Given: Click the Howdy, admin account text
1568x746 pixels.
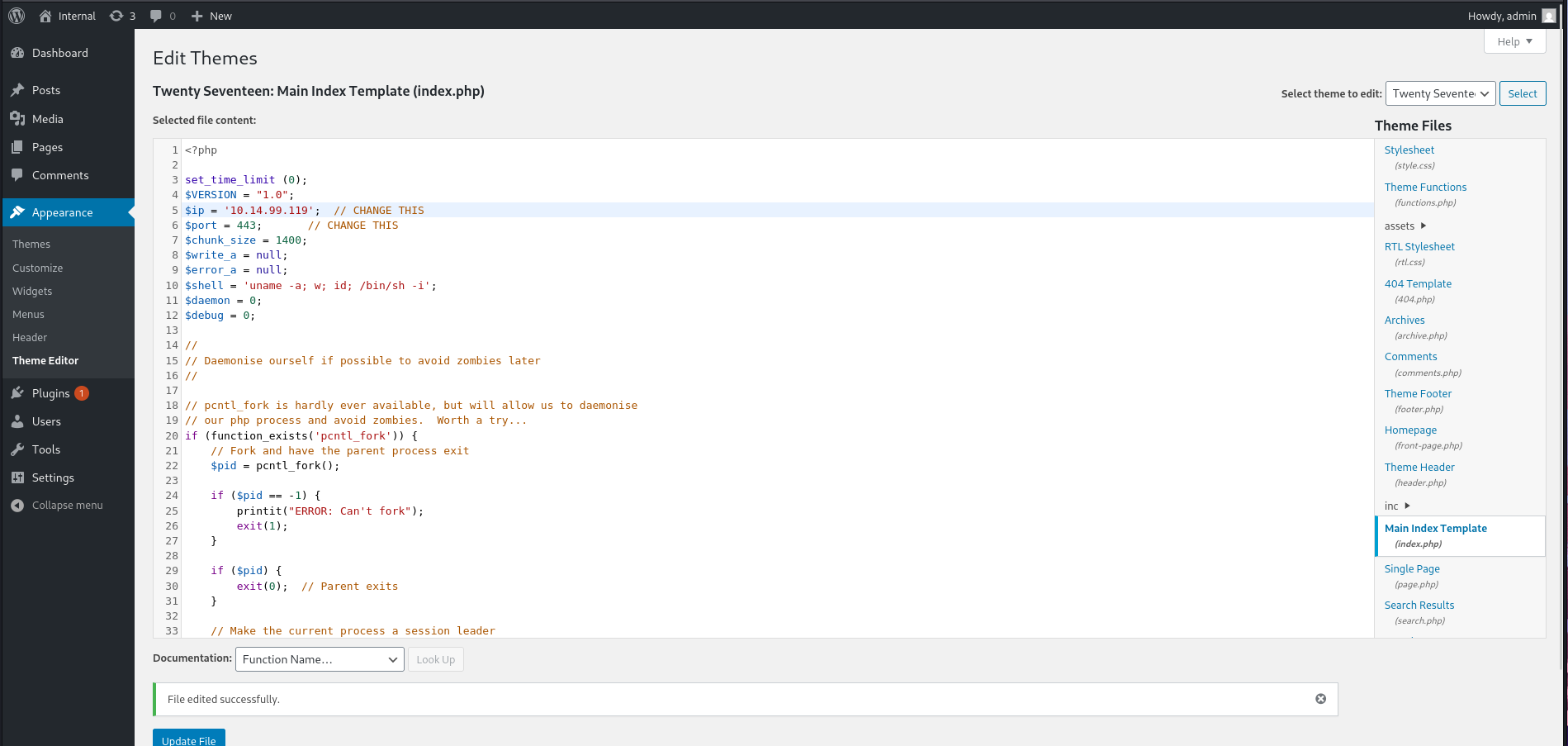Looking at the screenshot, I should [x=1502, y=16].
